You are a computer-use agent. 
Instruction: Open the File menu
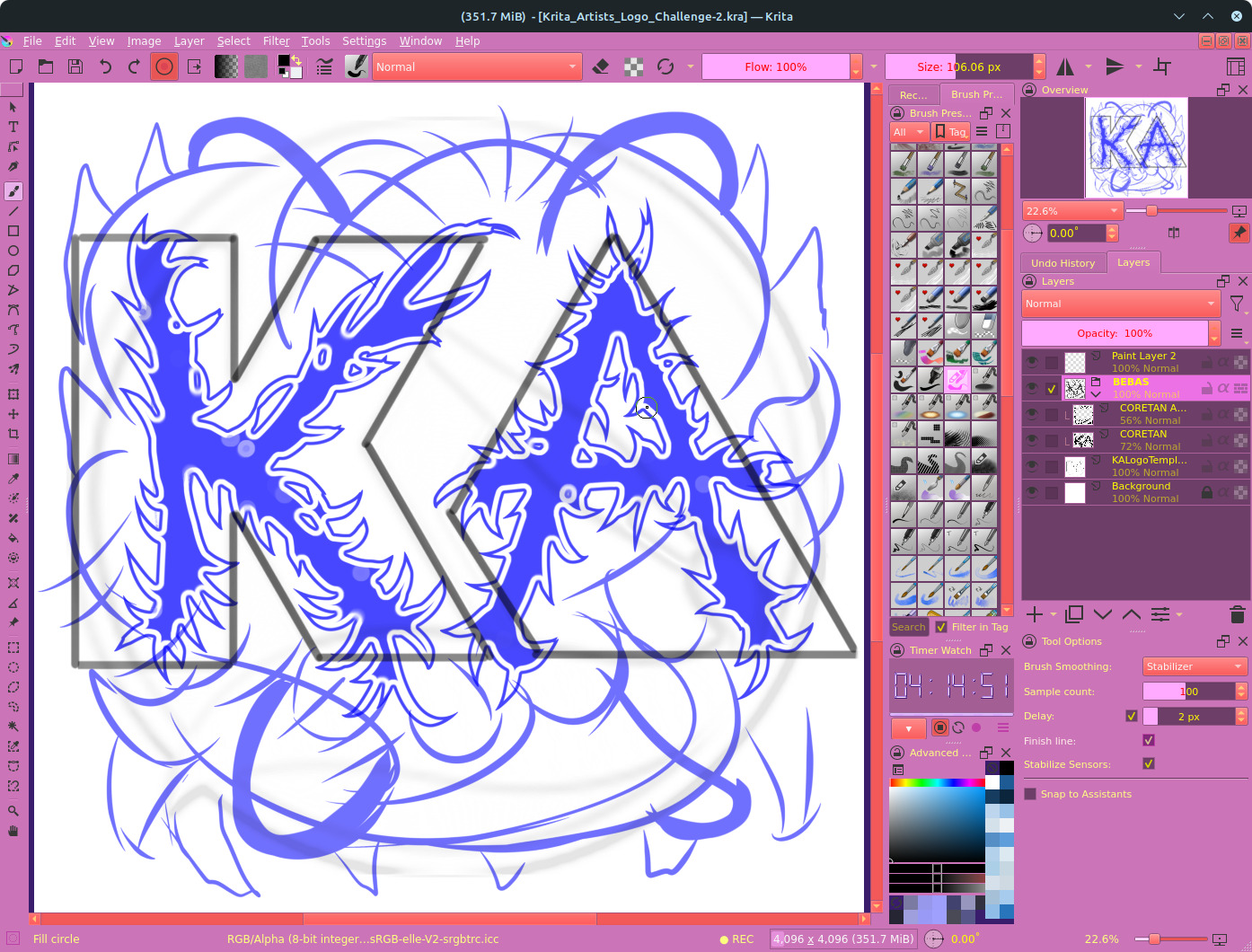pos(32,40)
